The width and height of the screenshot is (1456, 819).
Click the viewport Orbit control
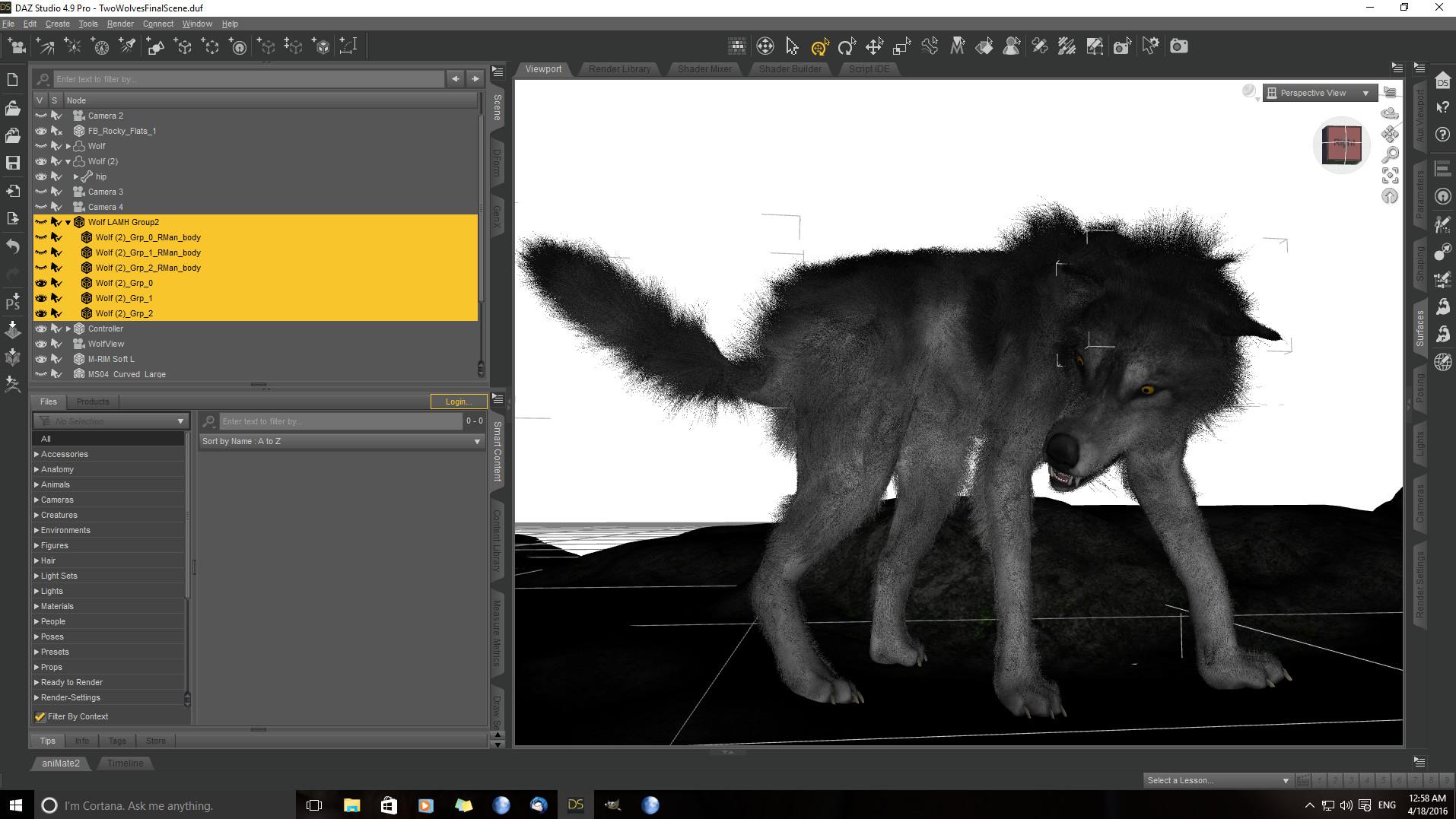pyautogui.click(x=1390, y=113)
